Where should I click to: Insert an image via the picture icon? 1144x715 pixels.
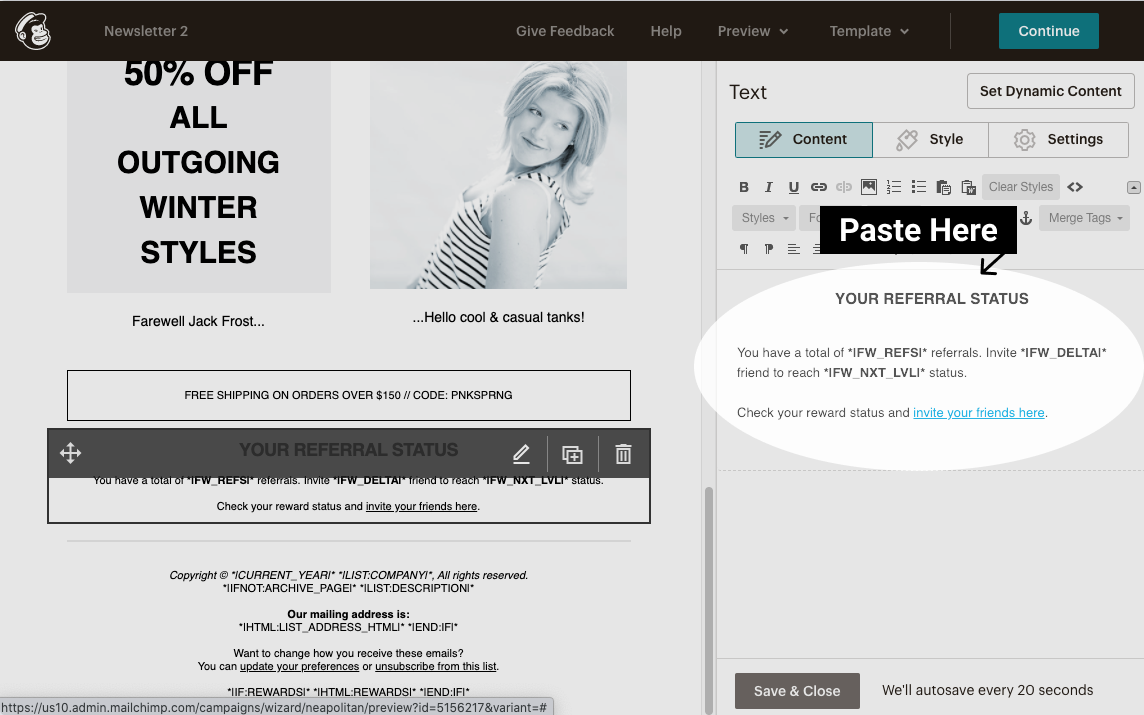pyautogui.click(x=868, y=187)
